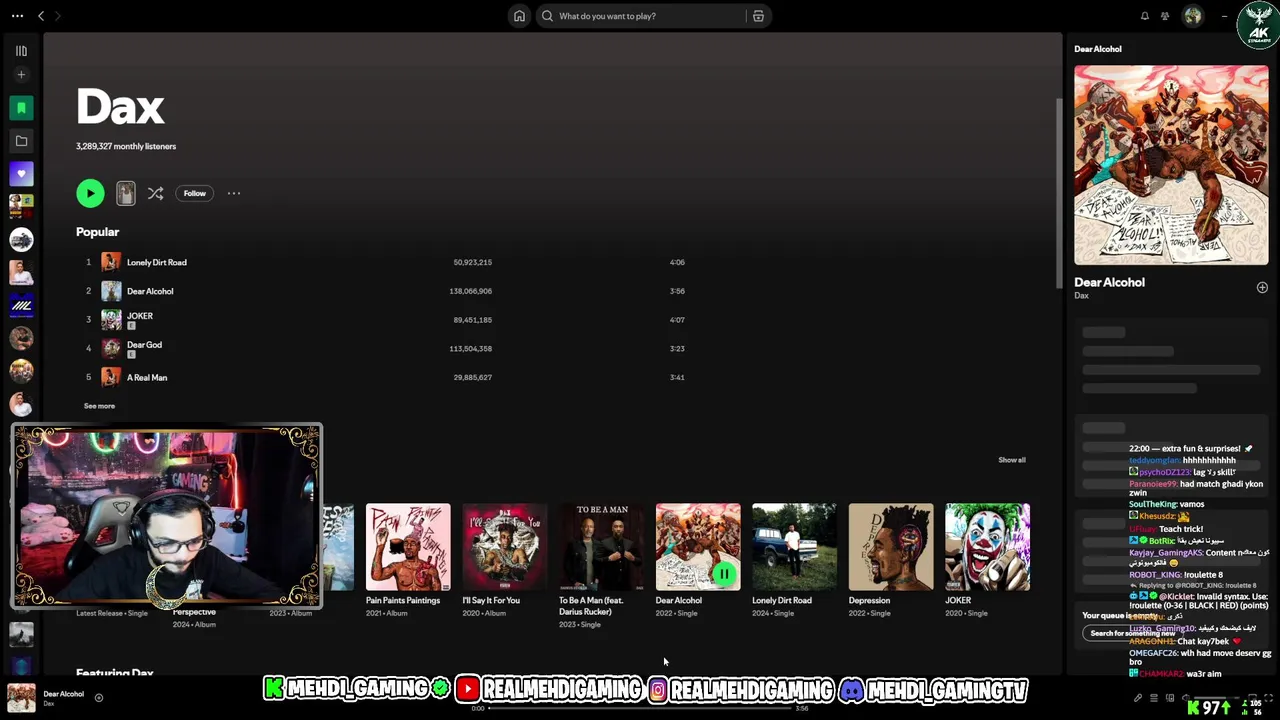The image size is (1280, 720).
Task: Click artist pick thumbnail beside play button
Action: point(125,193)
